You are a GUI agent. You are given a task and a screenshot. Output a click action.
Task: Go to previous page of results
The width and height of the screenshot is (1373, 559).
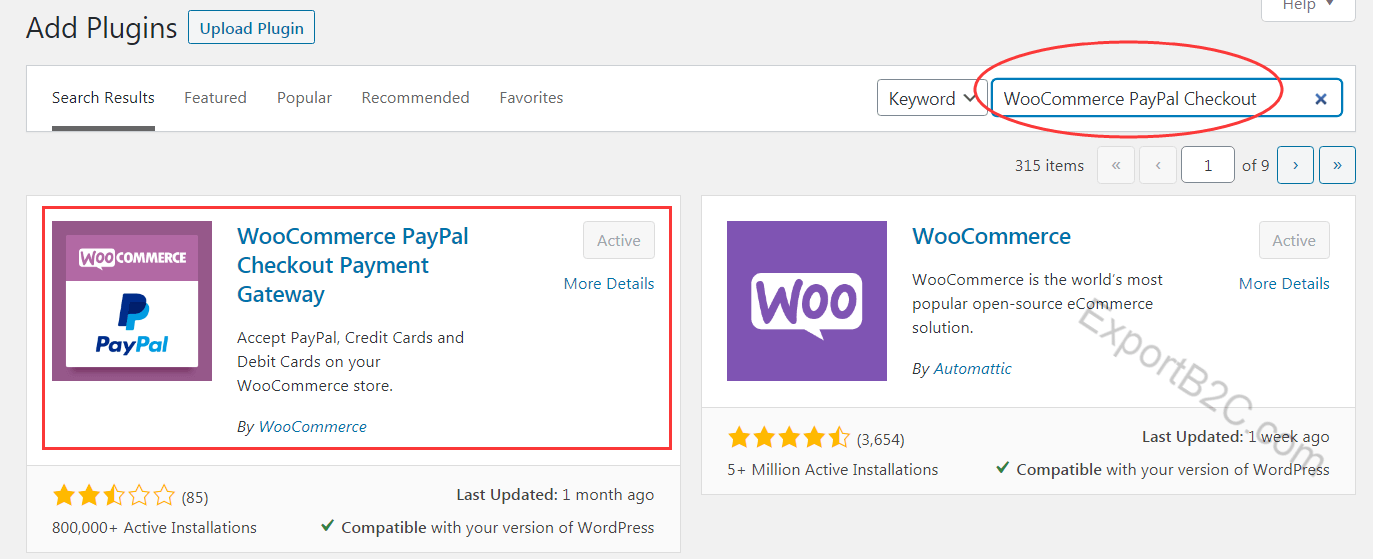pyautogui.click(x=1158, y=165)
